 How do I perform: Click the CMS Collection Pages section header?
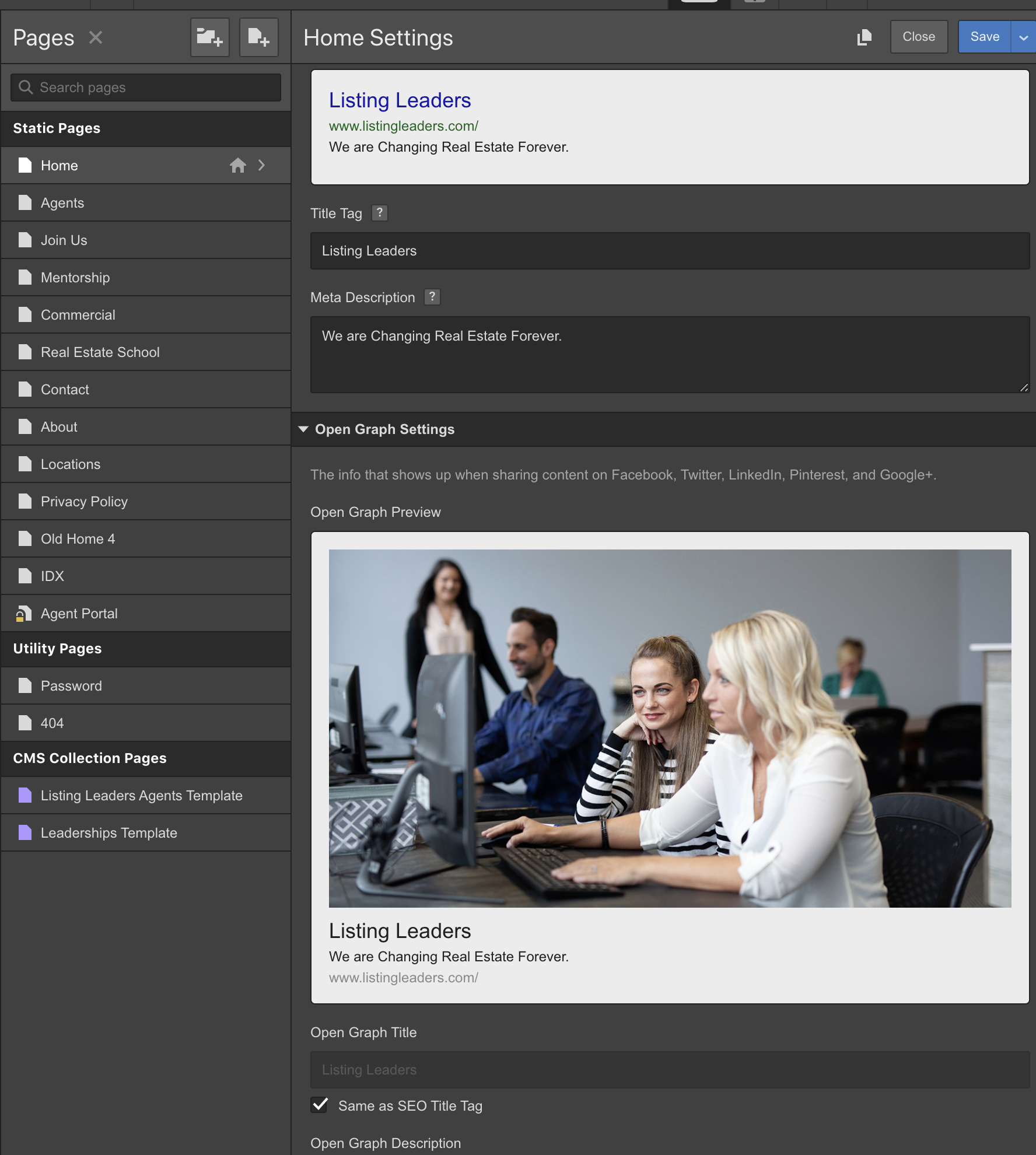tap(146, 758)
